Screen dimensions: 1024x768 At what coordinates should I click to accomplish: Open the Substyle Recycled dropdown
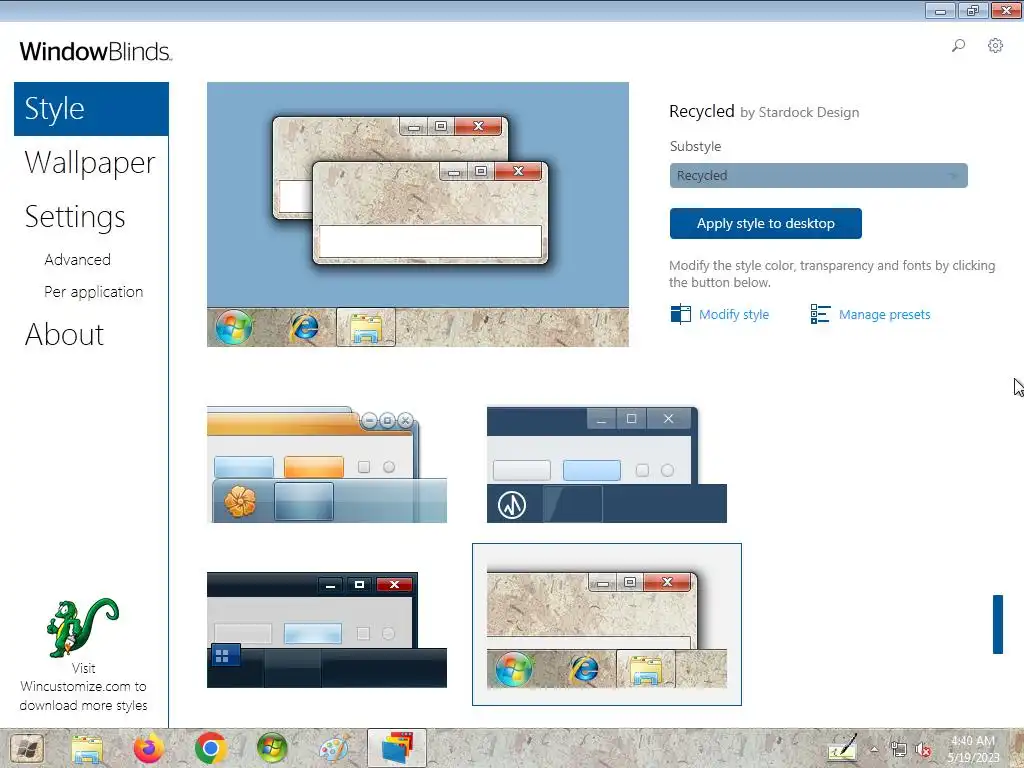tap(818, 176)
